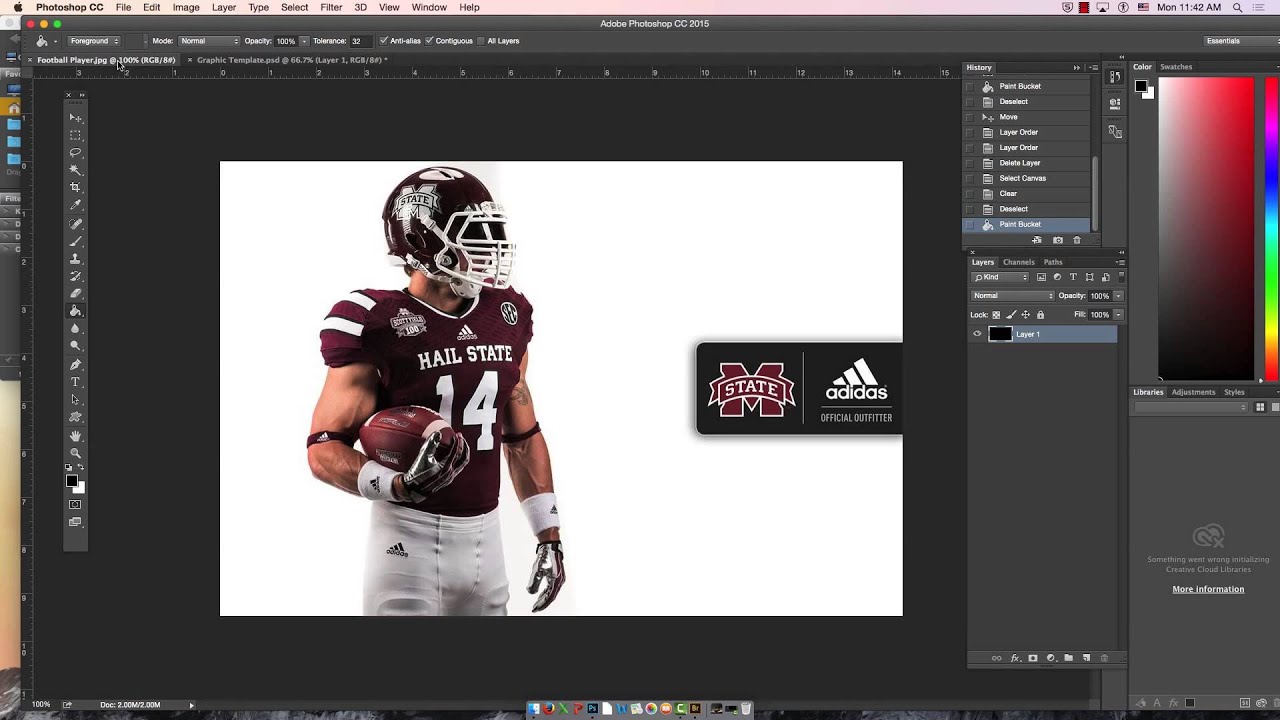Switch to the Channels tab

(1018, 262)
